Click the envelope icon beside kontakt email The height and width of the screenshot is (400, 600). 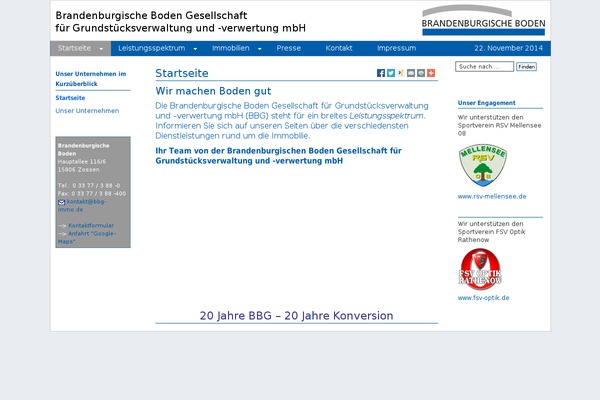(x=62, y=202)
